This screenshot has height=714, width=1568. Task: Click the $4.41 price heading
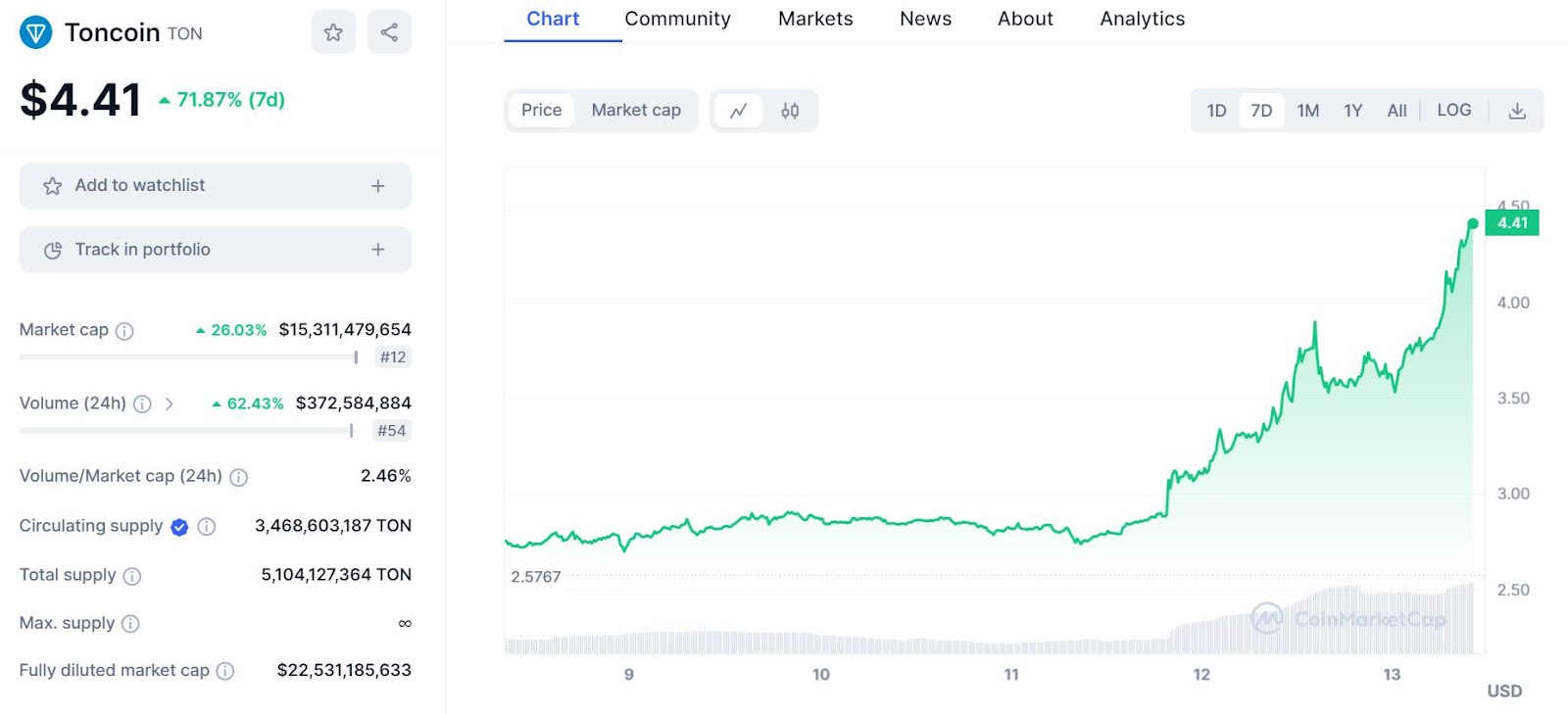81,100
